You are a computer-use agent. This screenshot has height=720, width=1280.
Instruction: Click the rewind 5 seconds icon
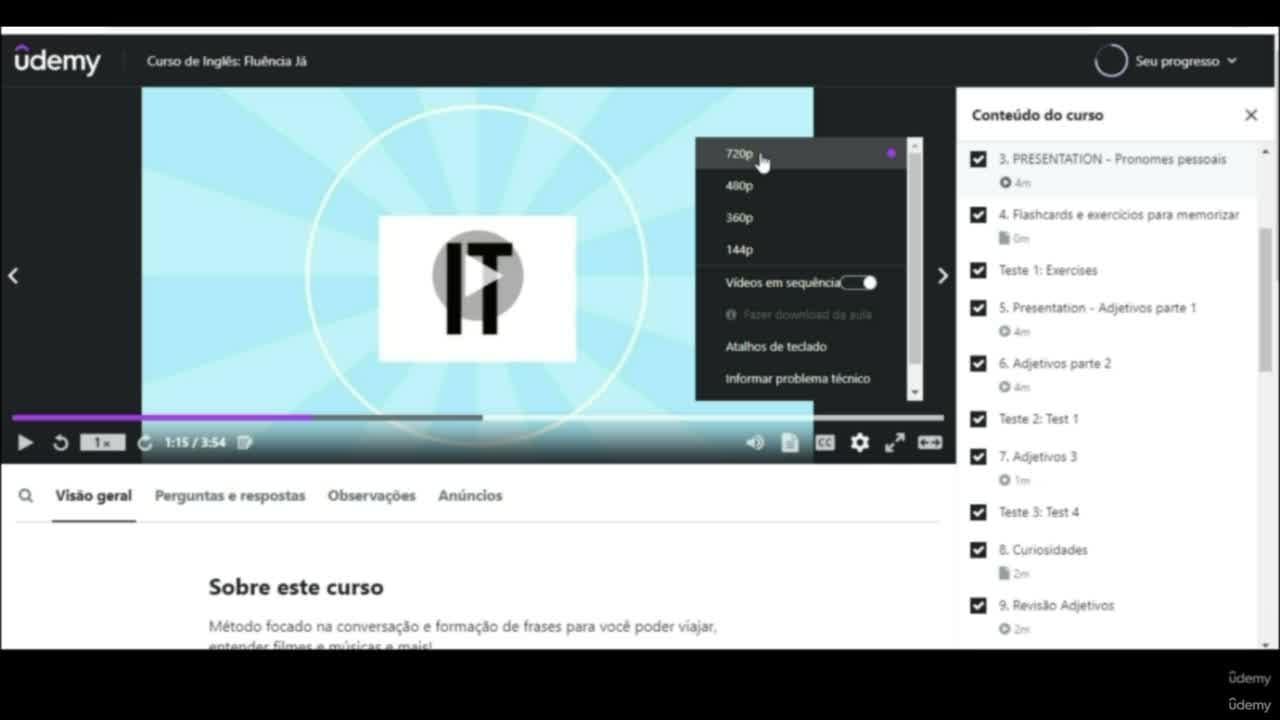pyautogui.click(x=60, y=442)
